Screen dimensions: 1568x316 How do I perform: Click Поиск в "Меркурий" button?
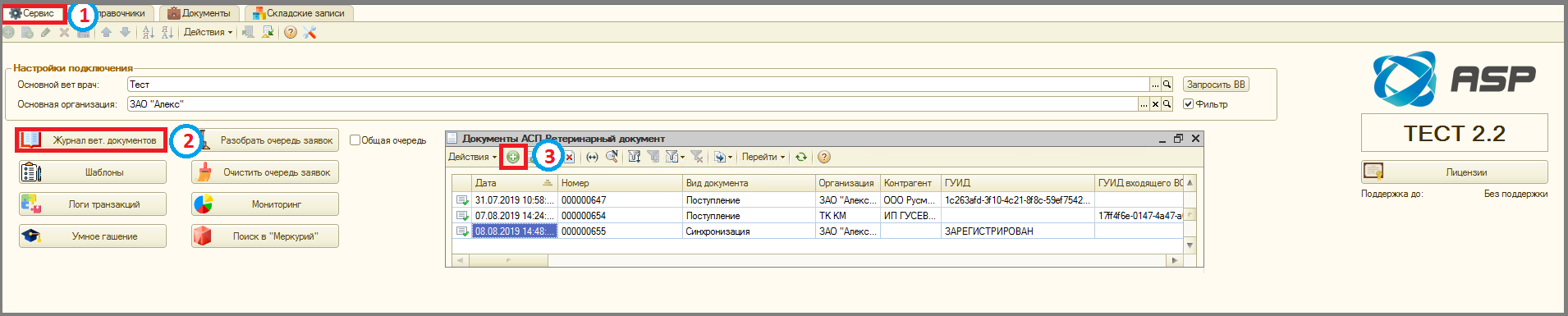pos(265,236)
